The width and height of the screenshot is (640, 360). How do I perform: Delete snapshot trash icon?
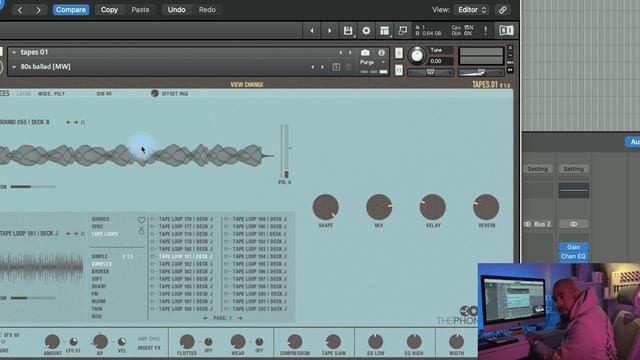pyautogui.click(x=349, y=67)
